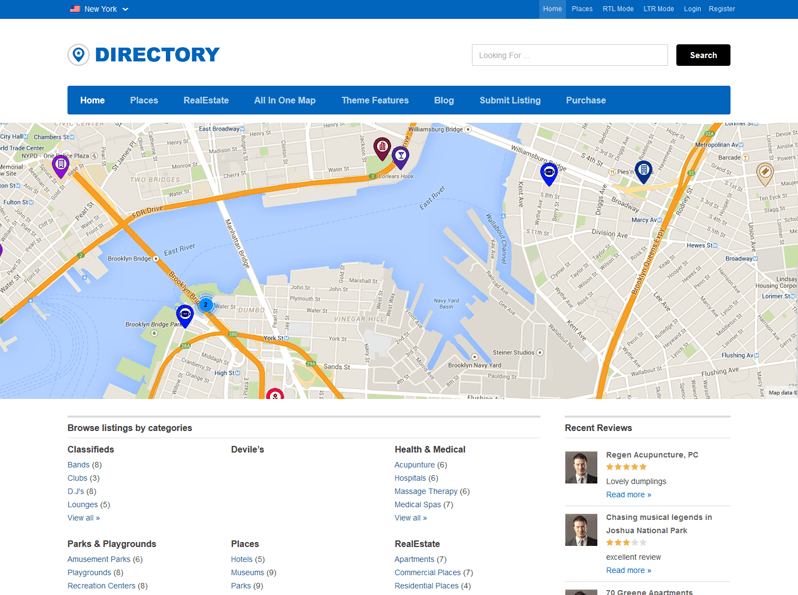Click red marker at bottom of map

coord(275,394)
